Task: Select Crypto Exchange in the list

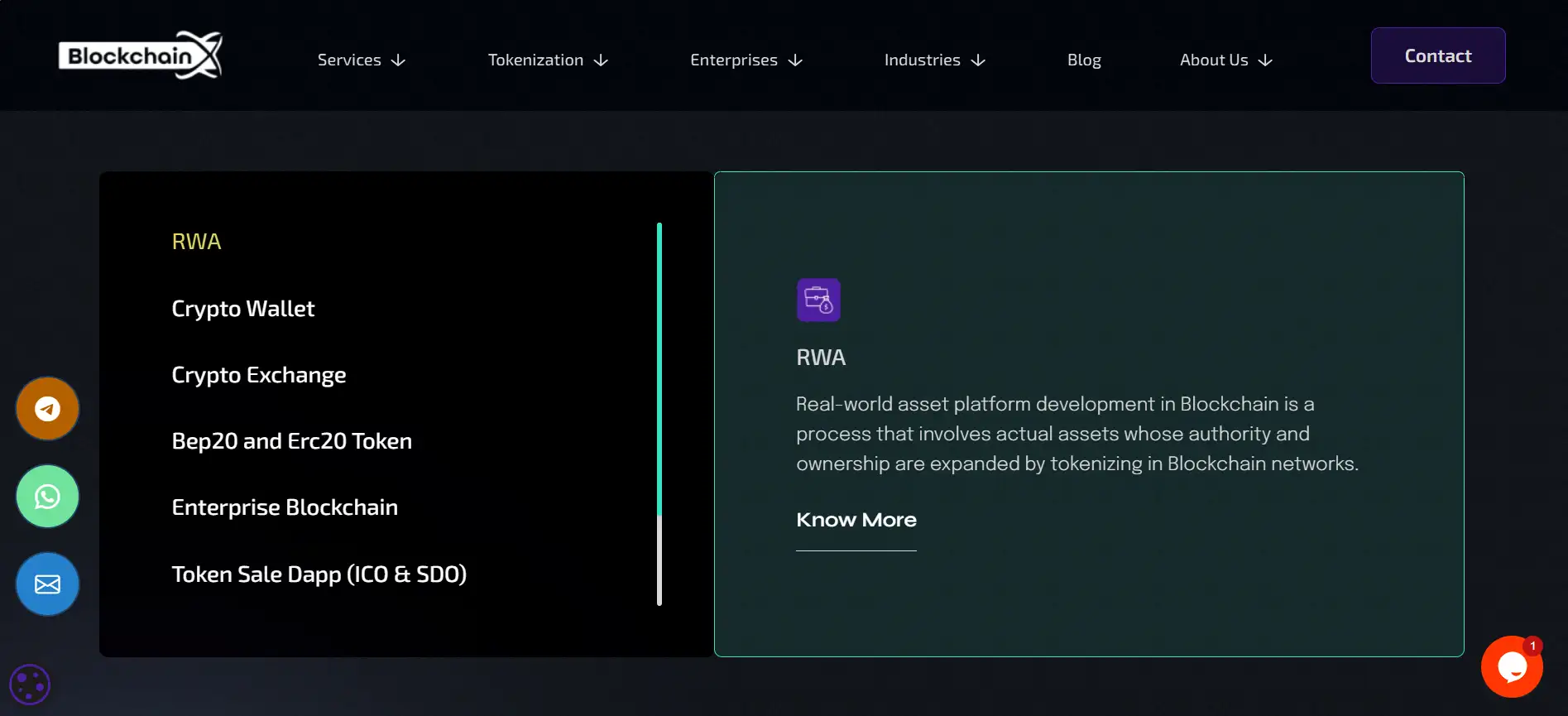Action: coord(258,375)
